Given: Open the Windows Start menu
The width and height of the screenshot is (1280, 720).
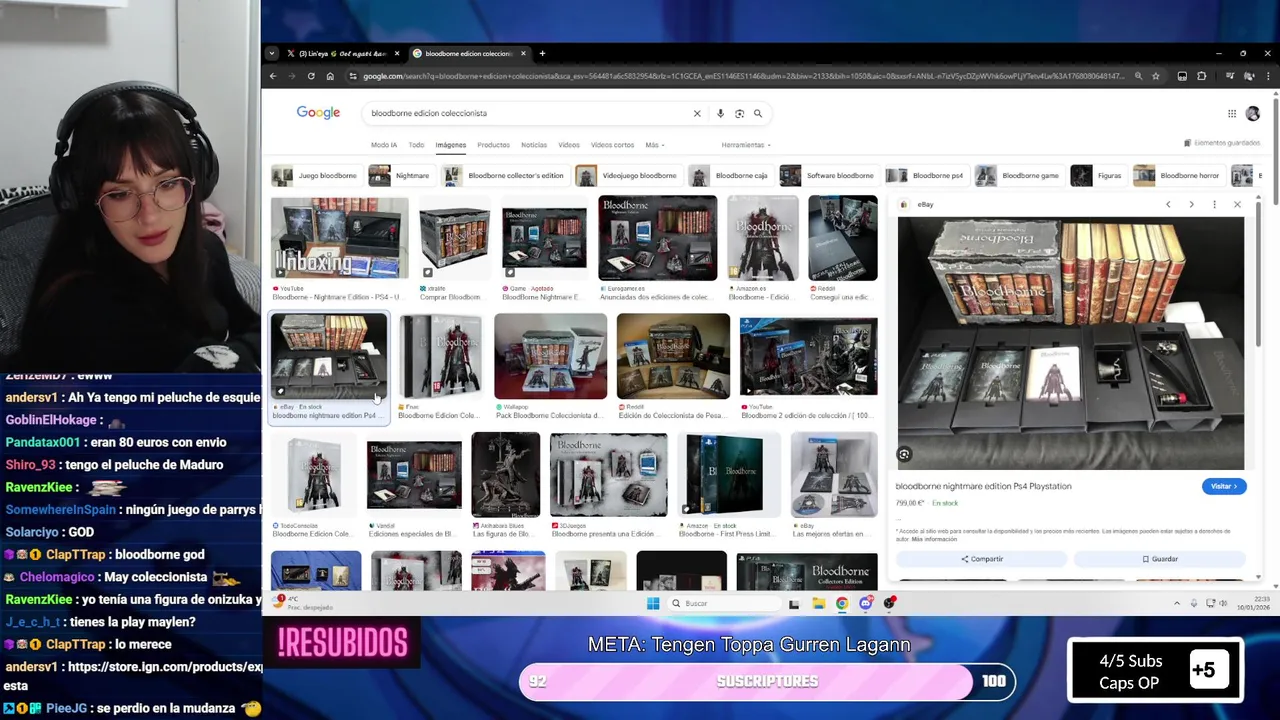Looking at the screenshot, I should pos(653,603).
